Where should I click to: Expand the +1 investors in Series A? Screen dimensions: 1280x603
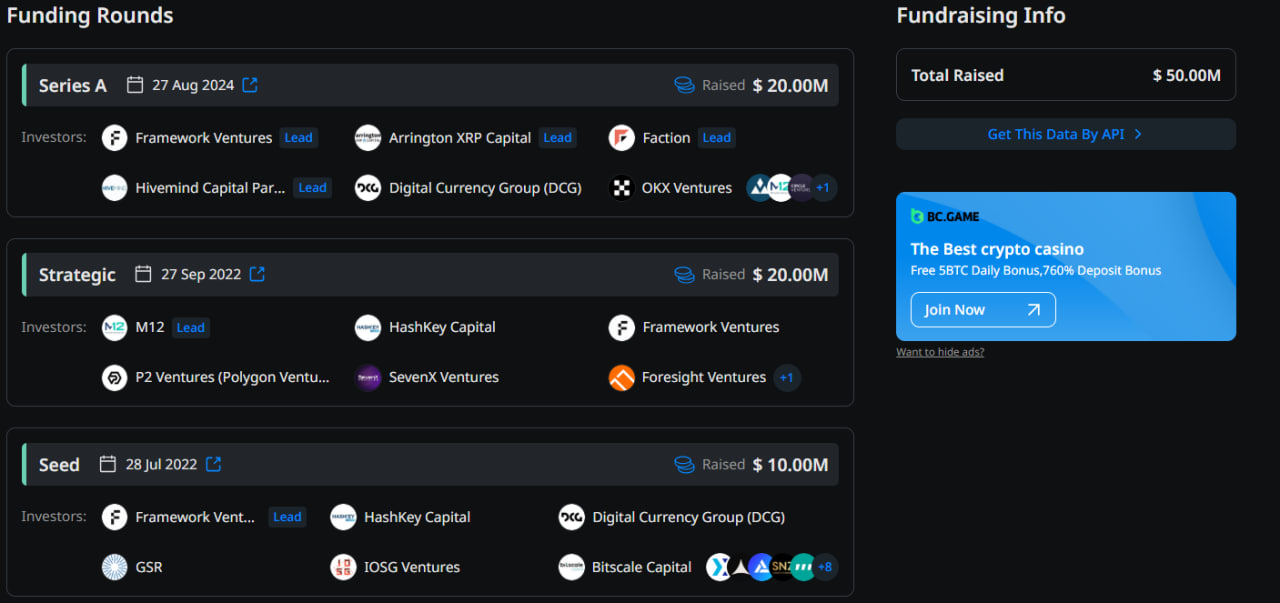[823, 188]
